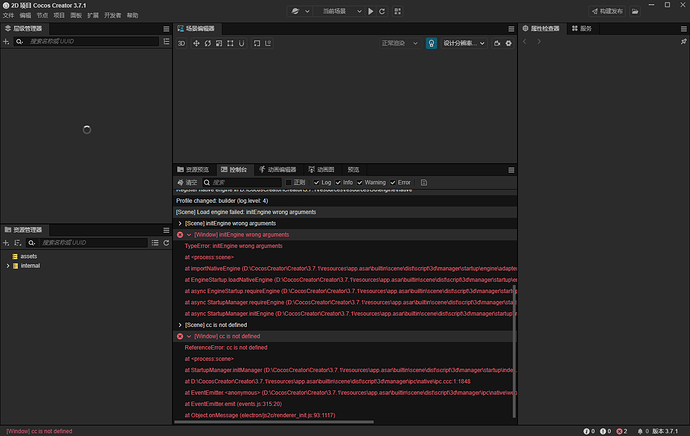
Task: Toggle the regex checkbox in console
Action: click(x=289, y=182)
